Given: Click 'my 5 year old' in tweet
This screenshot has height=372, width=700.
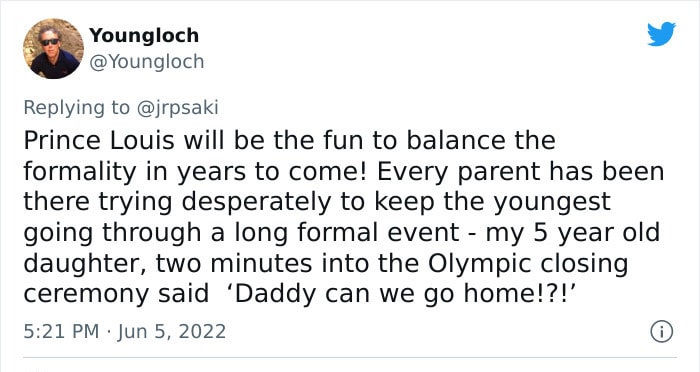Looking at the screenshot, I should pyautogui.click(x=573, y=233).
